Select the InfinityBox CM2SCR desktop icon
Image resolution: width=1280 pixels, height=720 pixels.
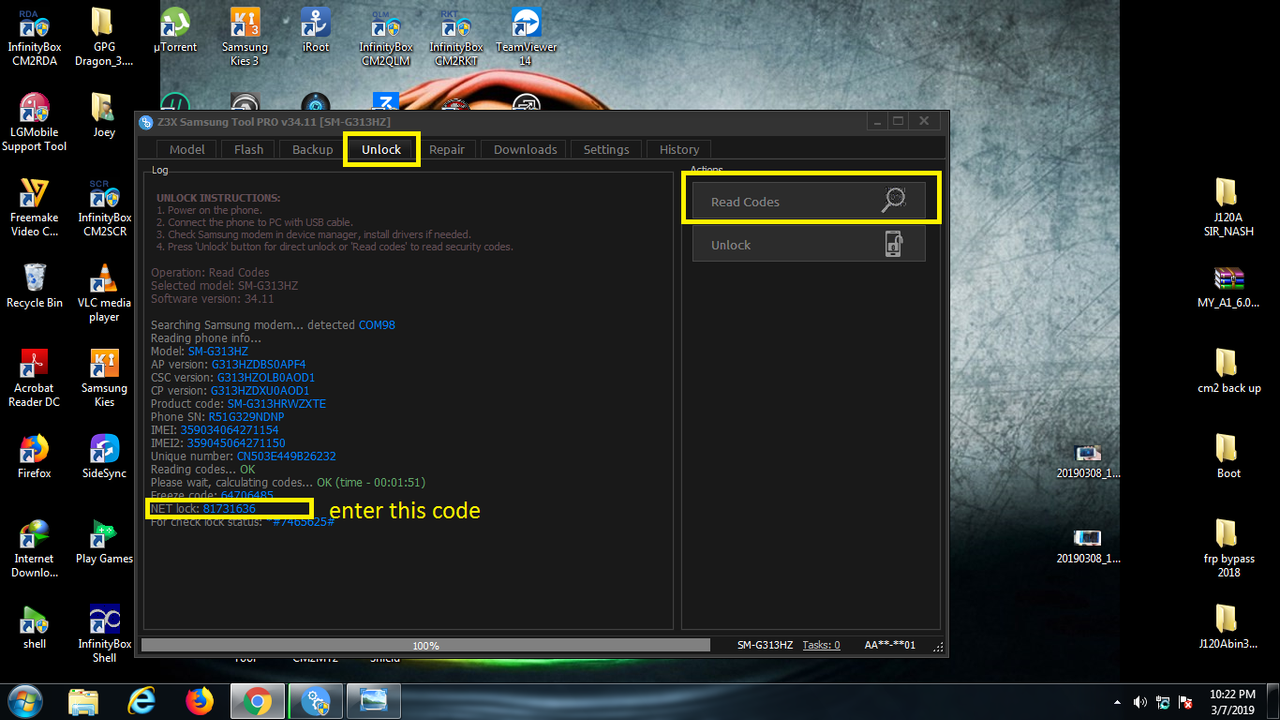click(104, 208)
